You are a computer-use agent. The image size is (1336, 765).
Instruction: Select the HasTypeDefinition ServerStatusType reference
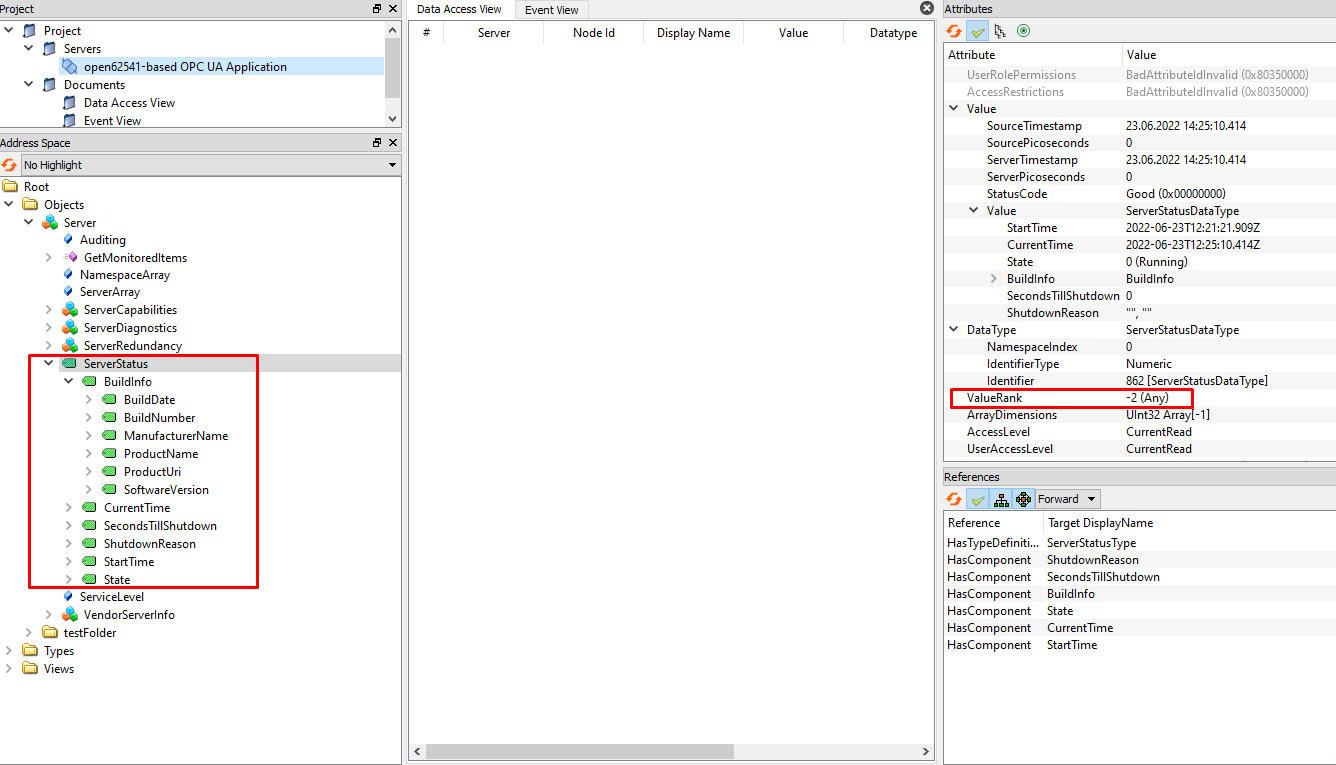pos(1040,542)
